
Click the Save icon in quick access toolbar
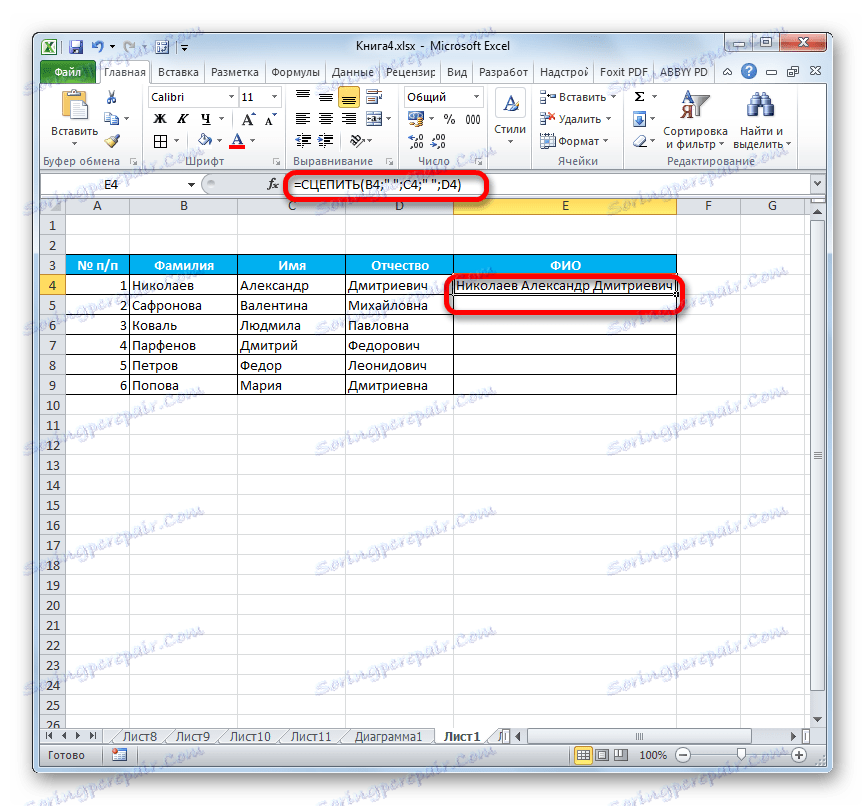(x=76, y=47)
